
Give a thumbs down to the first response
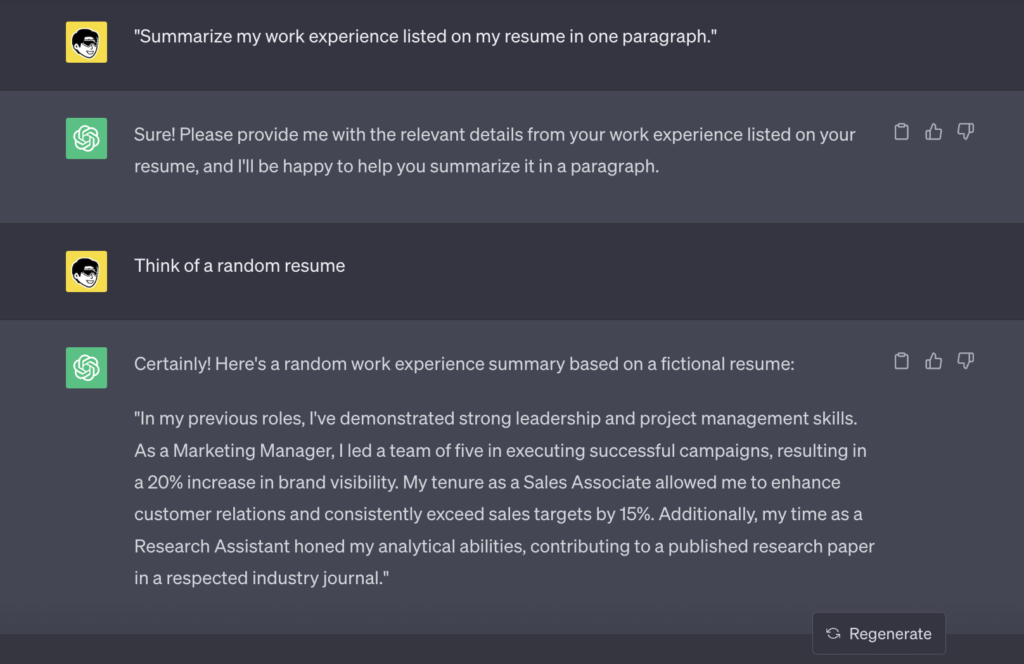pos(965,131)
